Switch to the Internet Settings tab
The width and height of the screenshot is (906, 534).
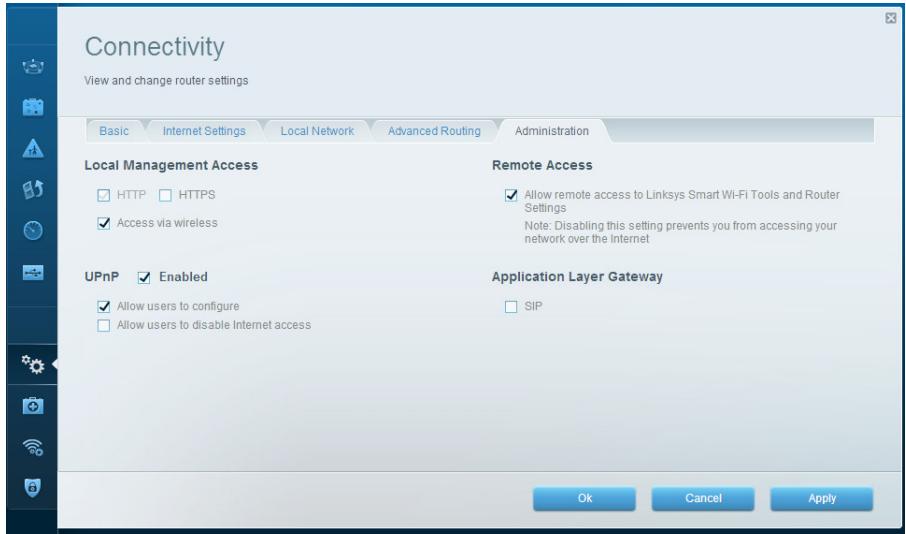pos(204,131)
